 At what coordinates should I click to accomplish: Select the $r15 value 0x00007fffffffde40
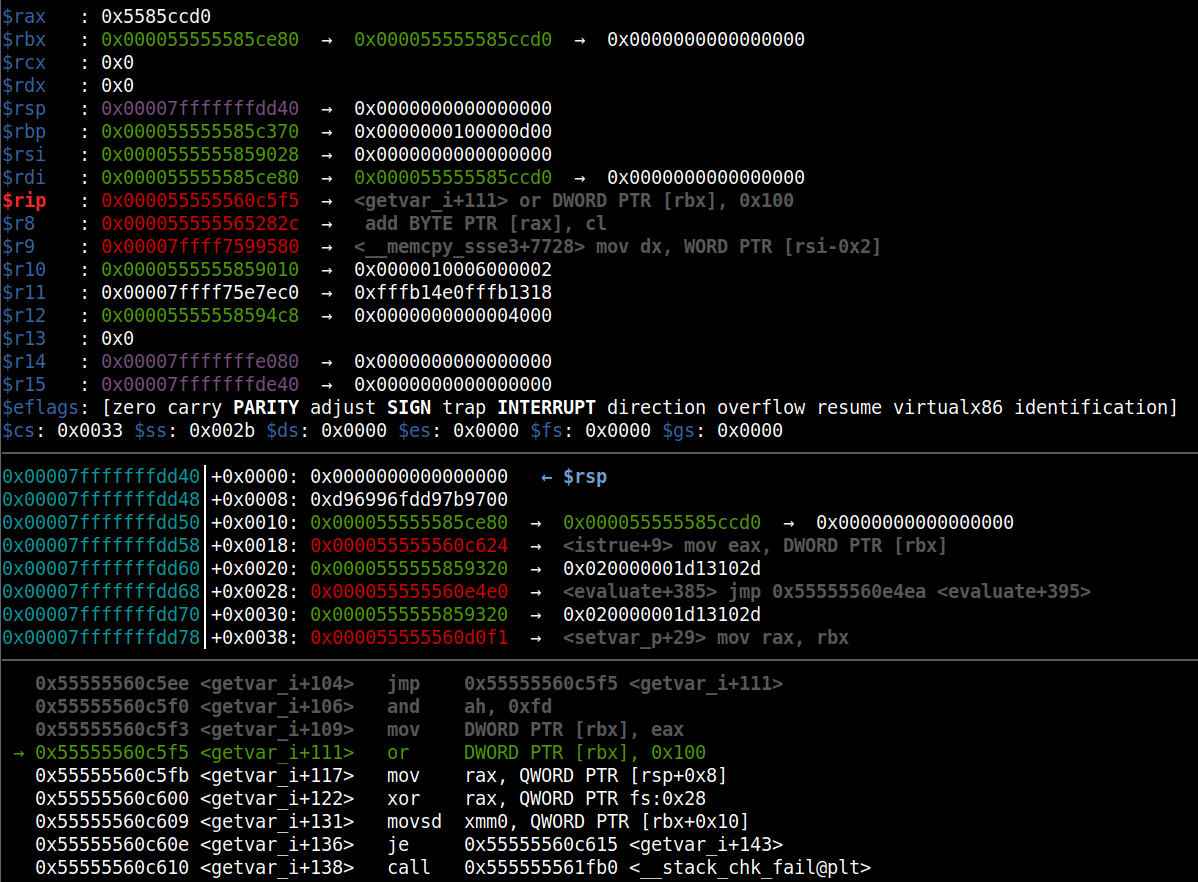coord(200,384)
